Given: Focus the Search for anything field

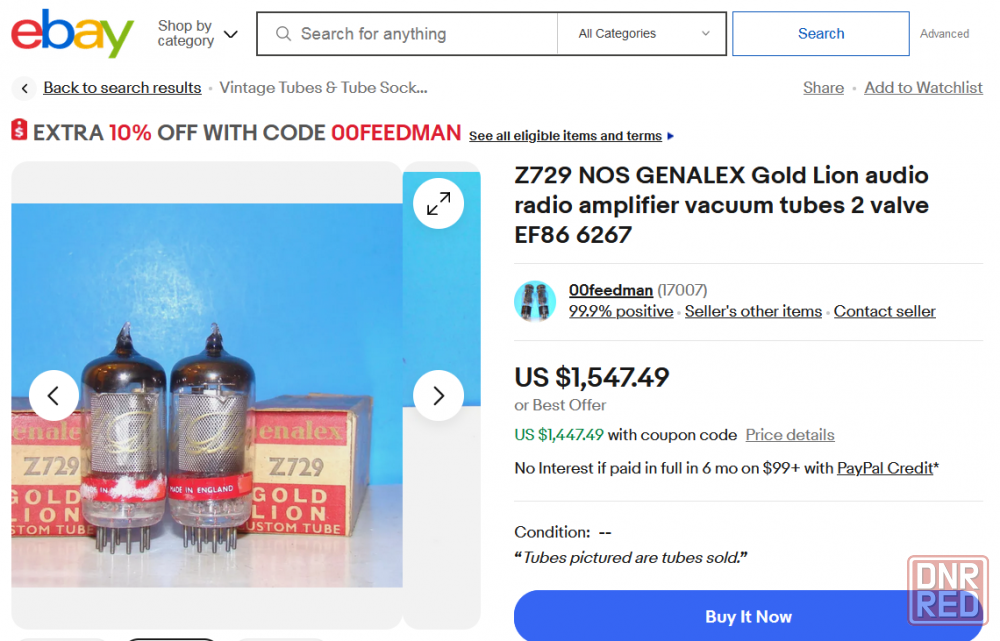Looking at the screenshot, I should point(408,34).
